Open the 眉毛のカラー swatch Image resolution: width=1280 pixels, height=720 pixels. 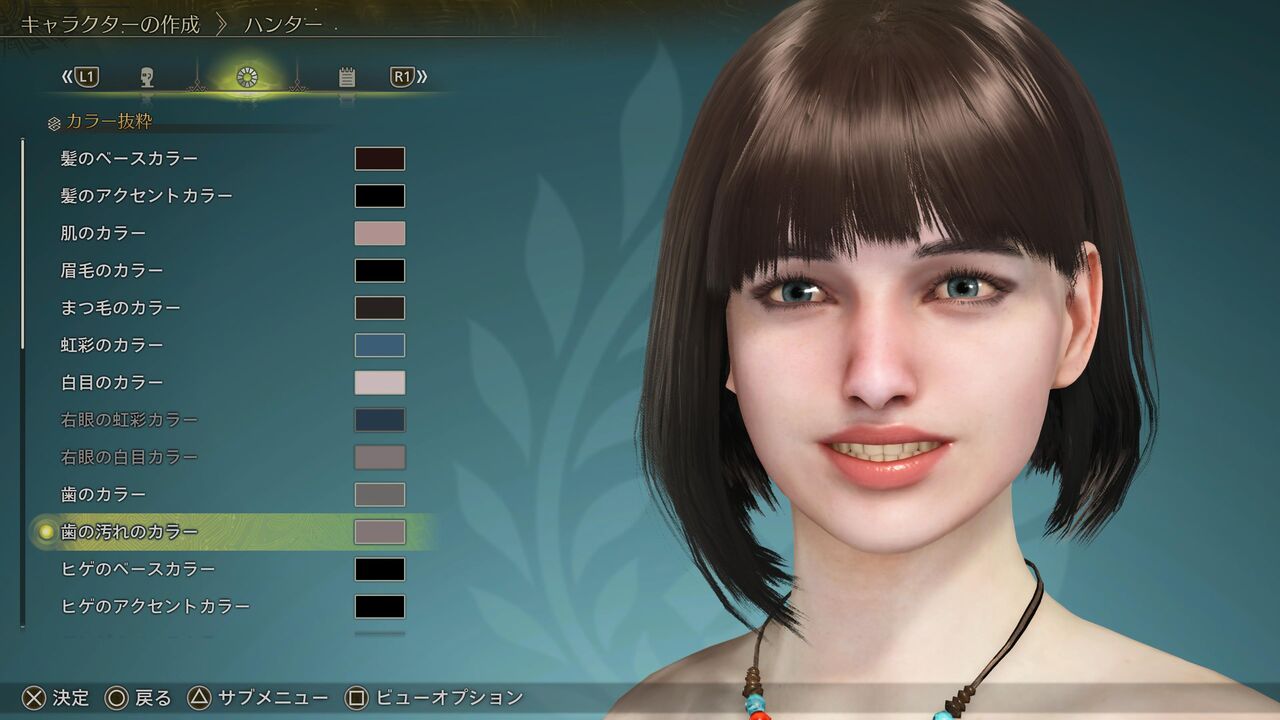click(x=380, y=270)
